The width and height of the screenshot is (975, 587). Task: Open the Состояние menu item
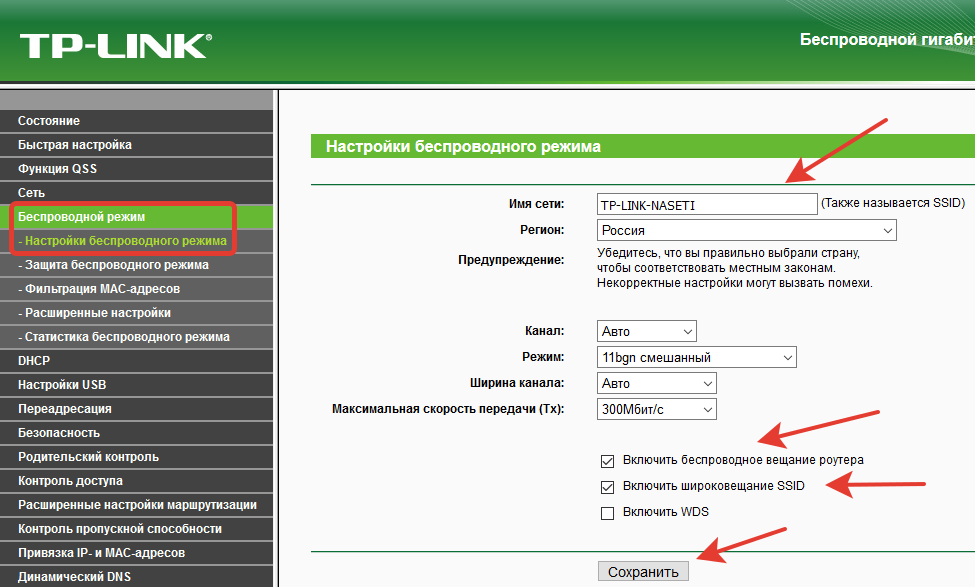click(136, 121)
